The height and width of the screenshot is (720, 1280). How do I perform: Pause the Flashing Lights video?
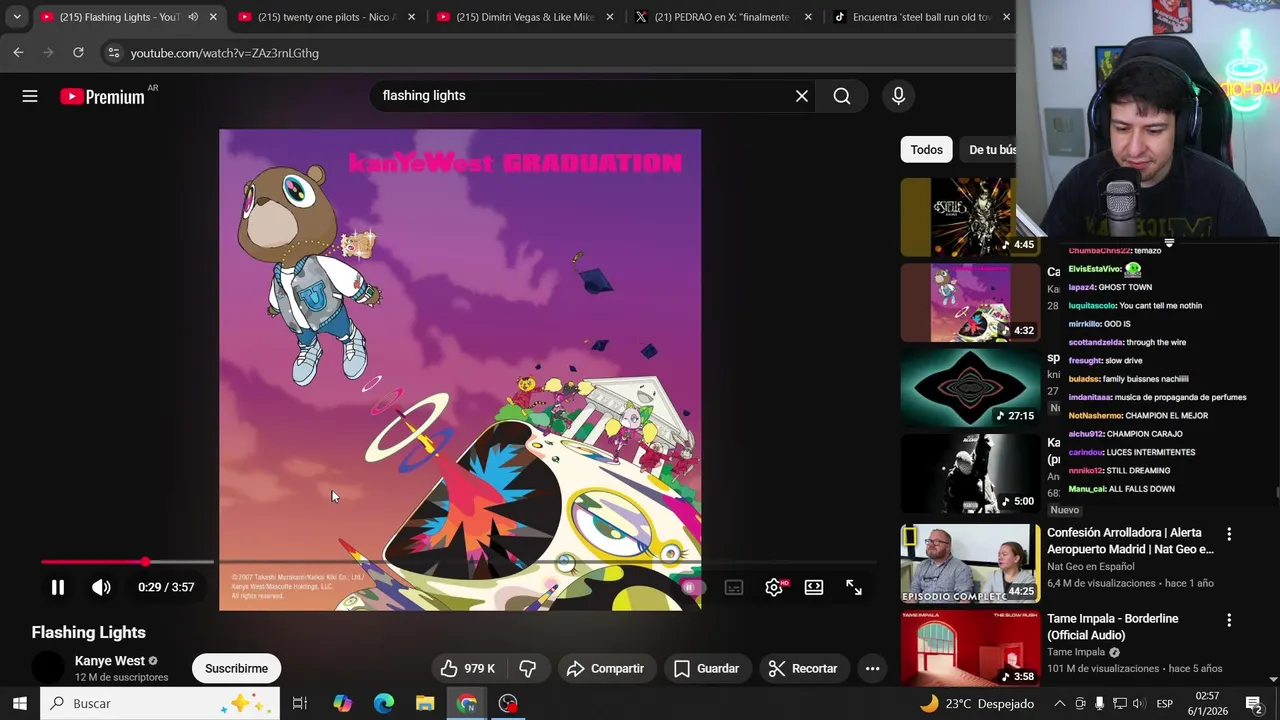[58, 588]
